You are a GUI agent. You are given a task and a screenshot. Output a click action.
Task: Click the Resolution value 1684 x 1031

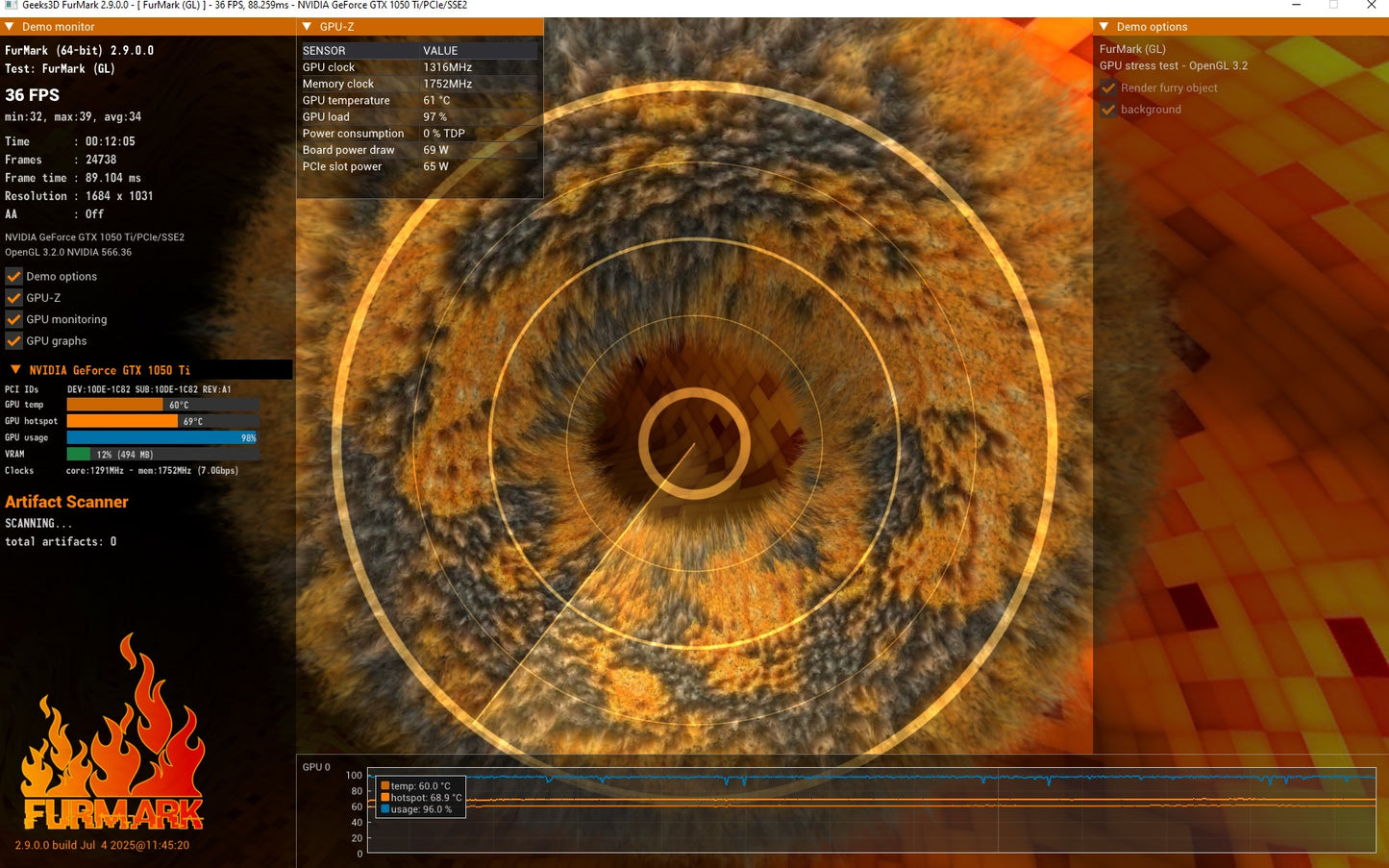pyautogui.click(x=119, y=196)
